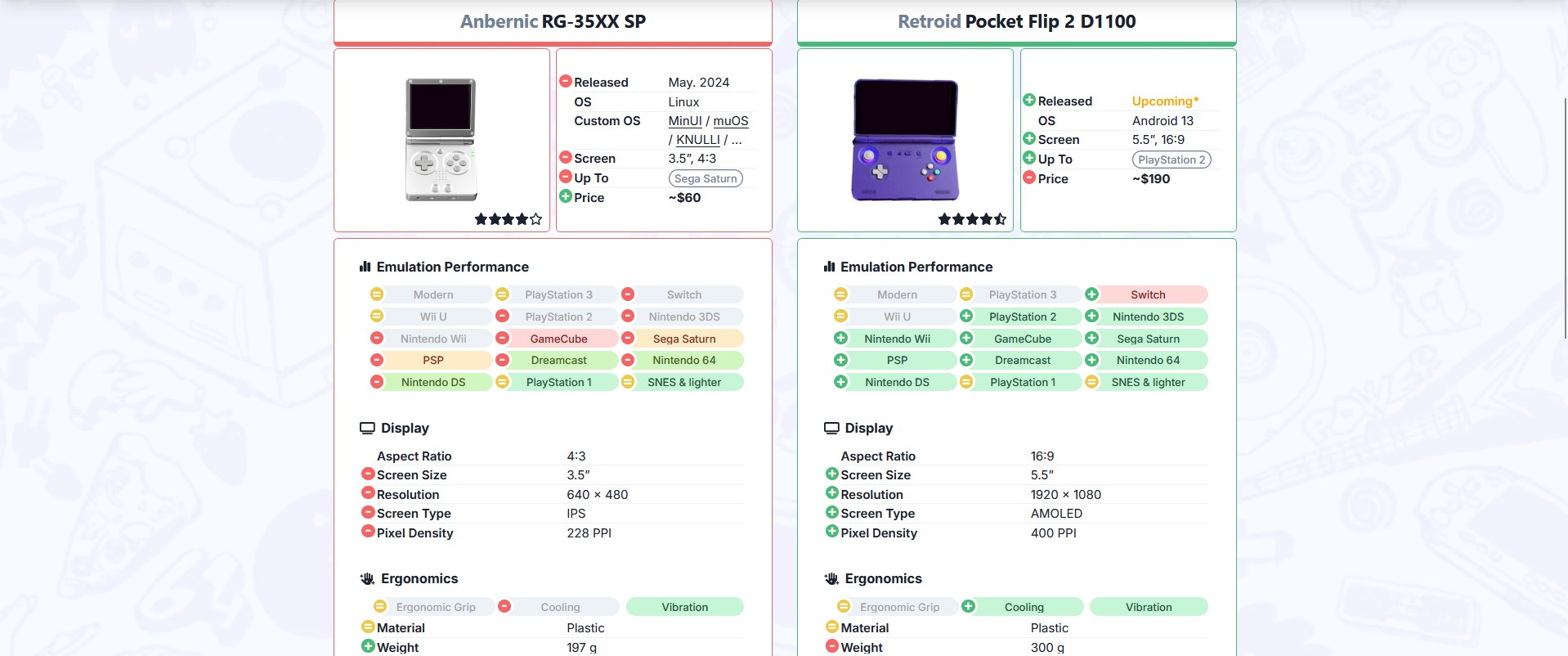Open the muOS custom OS link
1568x656 pixels.
click(x=730, y=121)
